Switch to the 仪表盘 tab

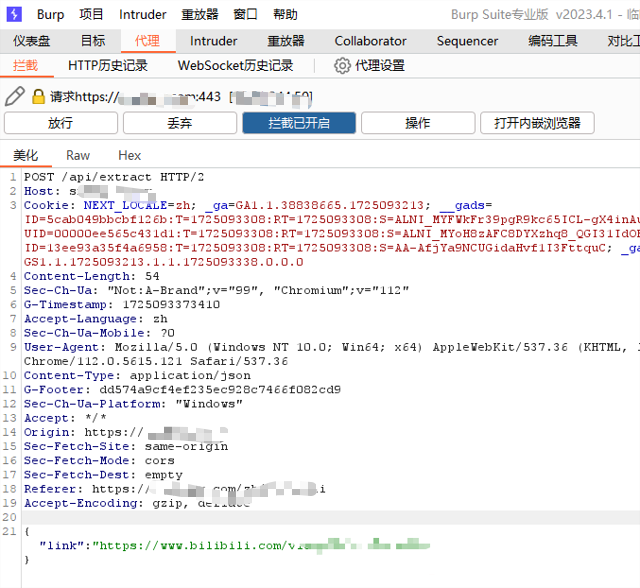(x=32, y=41)
